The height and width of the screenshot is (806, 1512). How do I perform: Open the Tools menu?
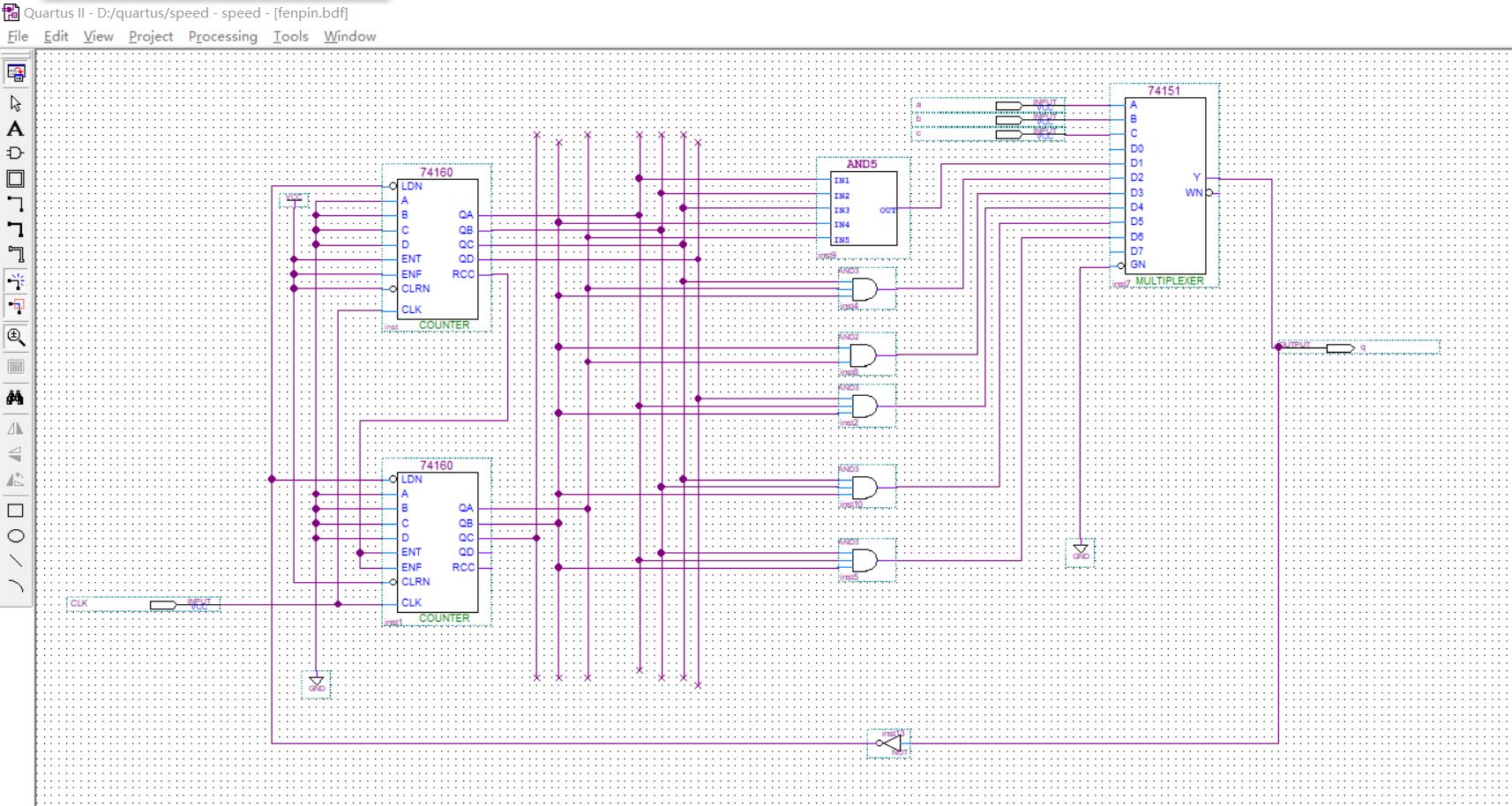coord(290,36)
